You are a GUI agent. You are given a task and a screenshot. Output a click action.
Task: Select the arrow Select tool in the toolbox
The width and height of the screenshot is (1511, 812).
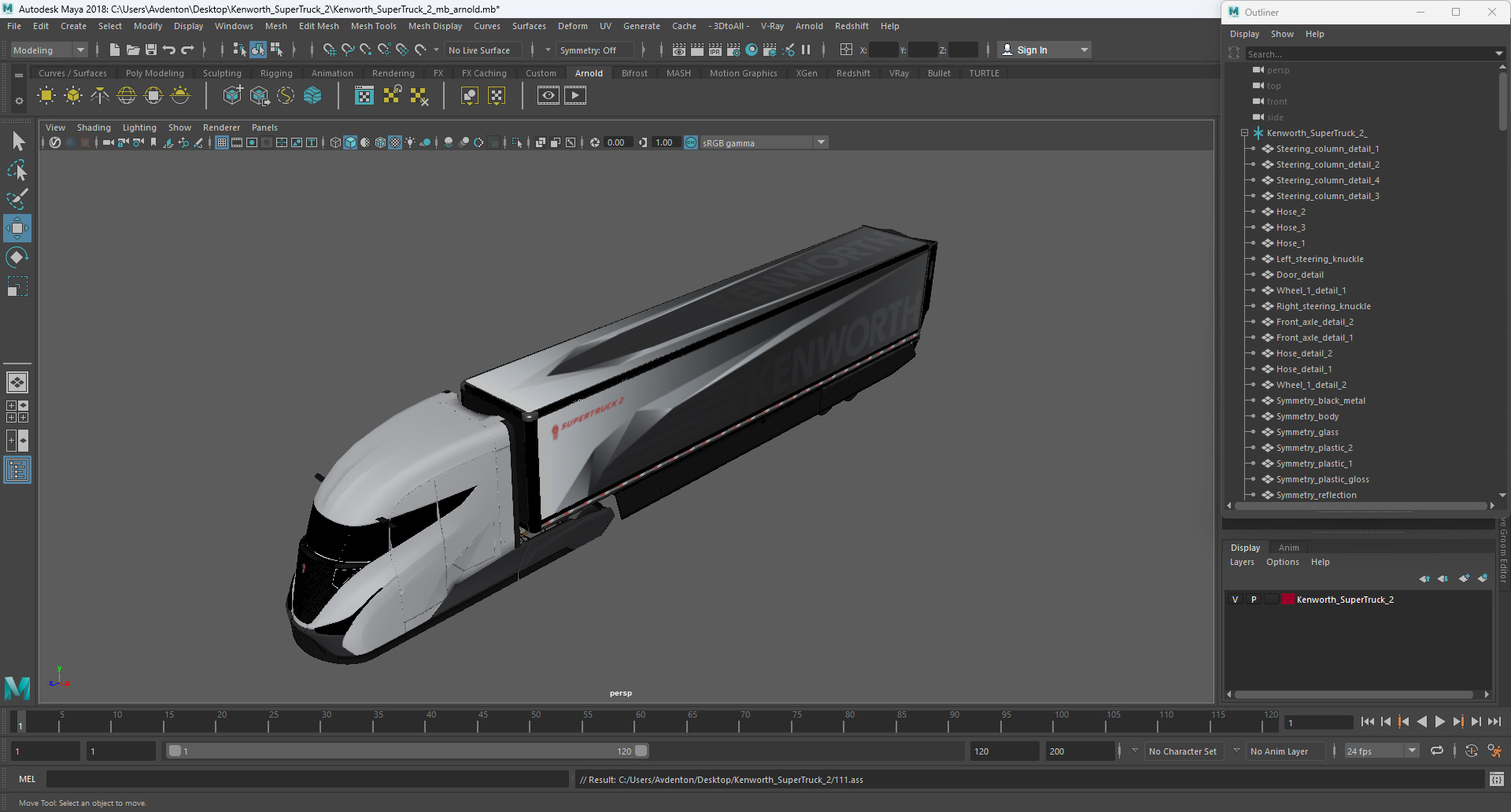pyautogui.click(x=17, y=142)
